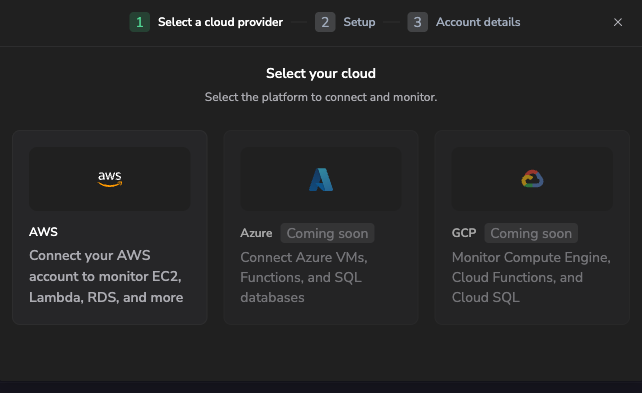
Task: Click the step 1 number badge
Action: [140, 22]
